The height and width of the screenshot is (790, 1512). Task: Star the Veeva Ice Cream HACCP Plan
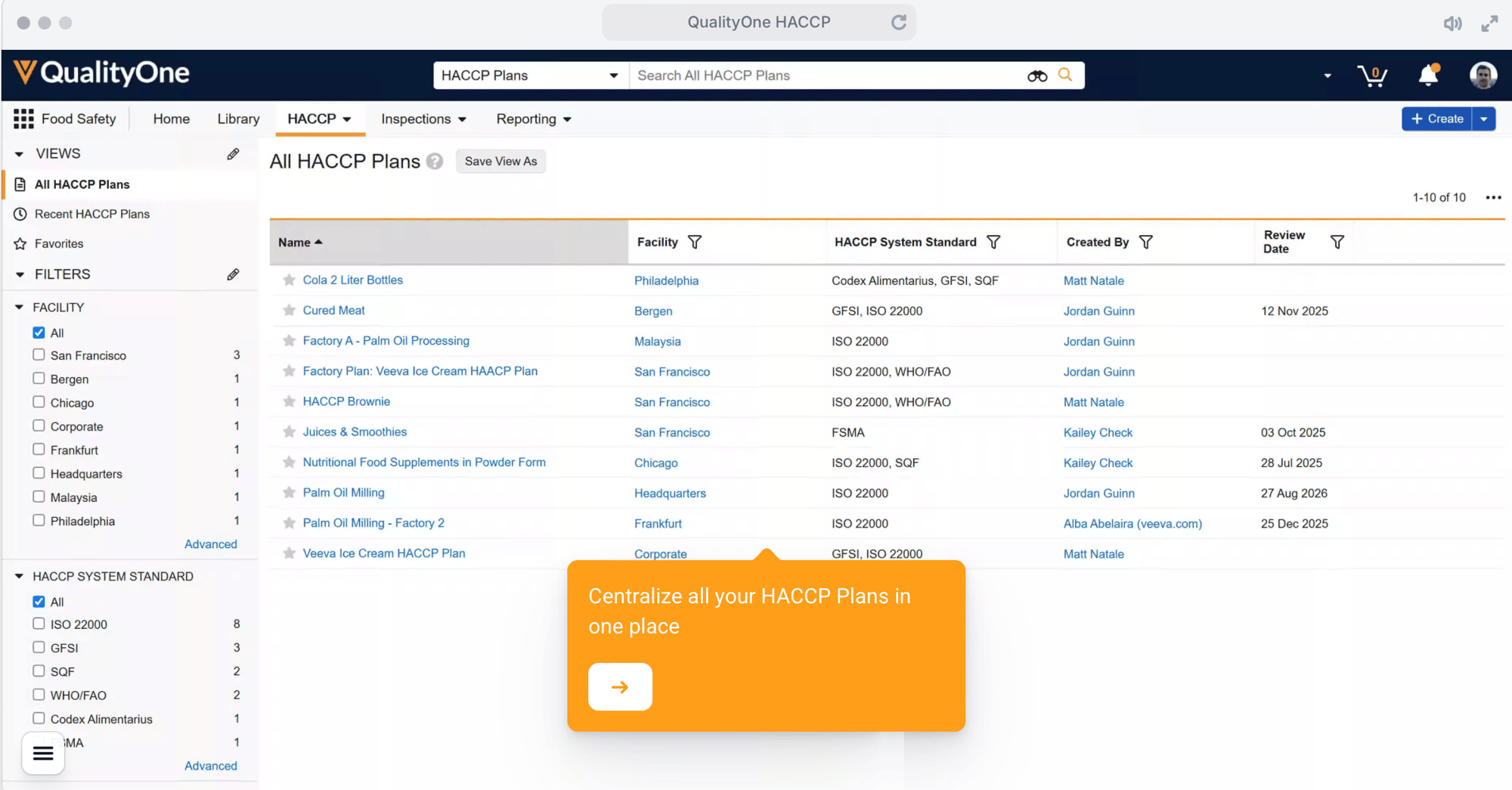click(289, 553)
